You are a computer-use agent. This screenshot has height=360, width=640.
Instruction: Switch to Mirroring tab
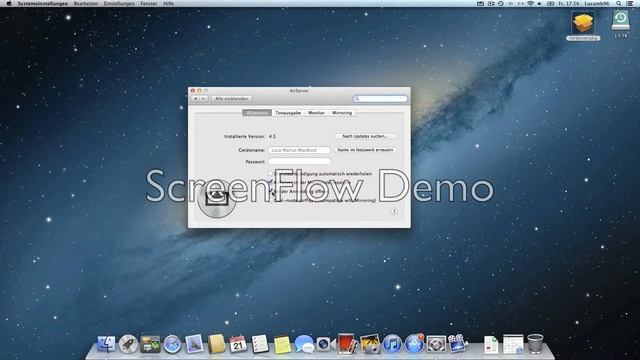pyautogui.click(x=342, y=113)
